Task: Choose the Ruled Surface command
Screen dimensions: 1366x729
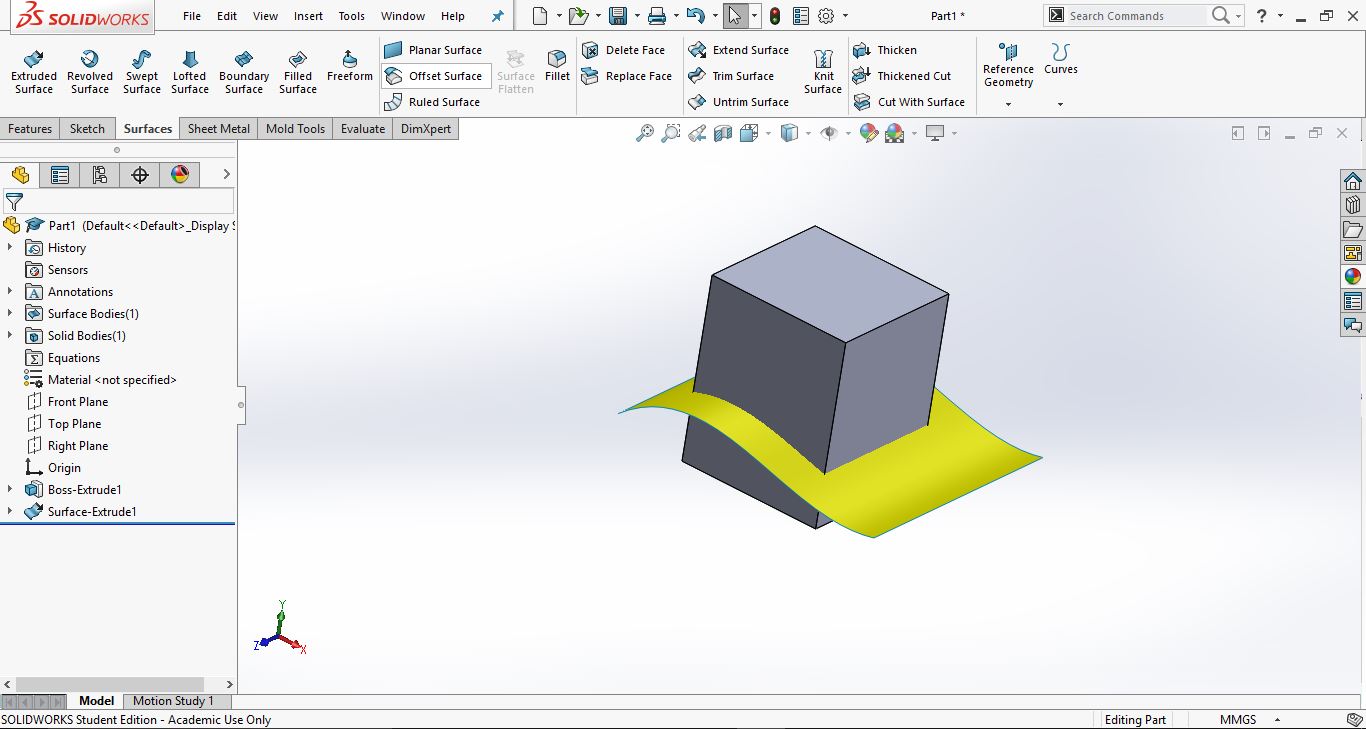Action: point(433,102)
